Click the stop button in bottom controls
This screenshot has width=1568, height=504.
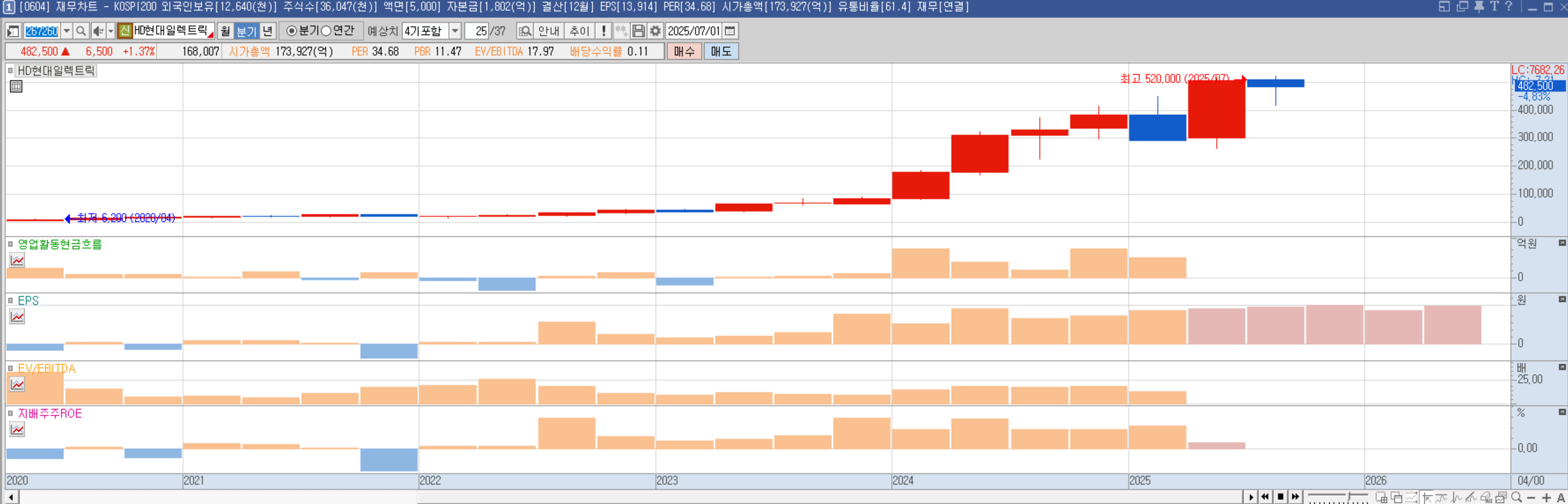1281,498
